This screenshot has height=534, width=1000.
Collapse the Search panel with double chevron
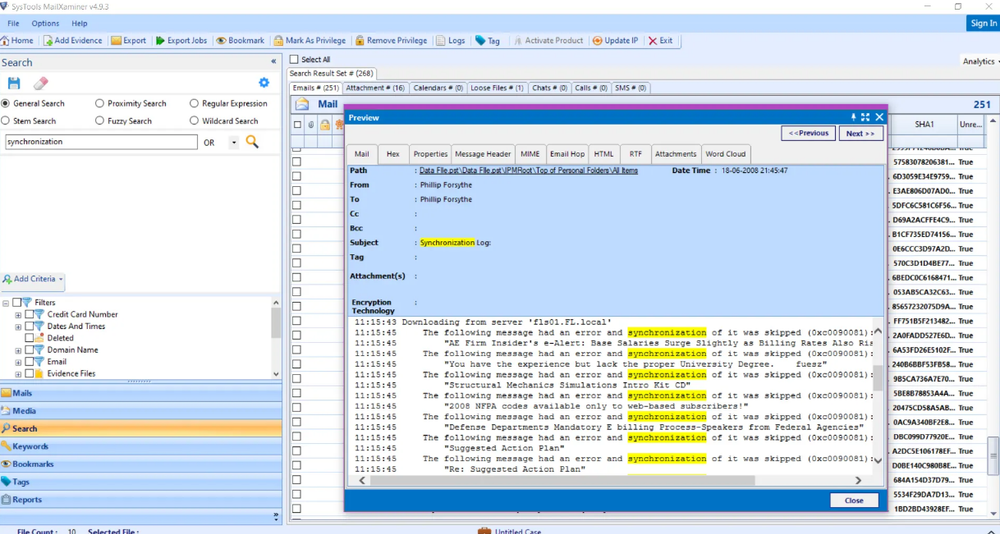[274, 62]
